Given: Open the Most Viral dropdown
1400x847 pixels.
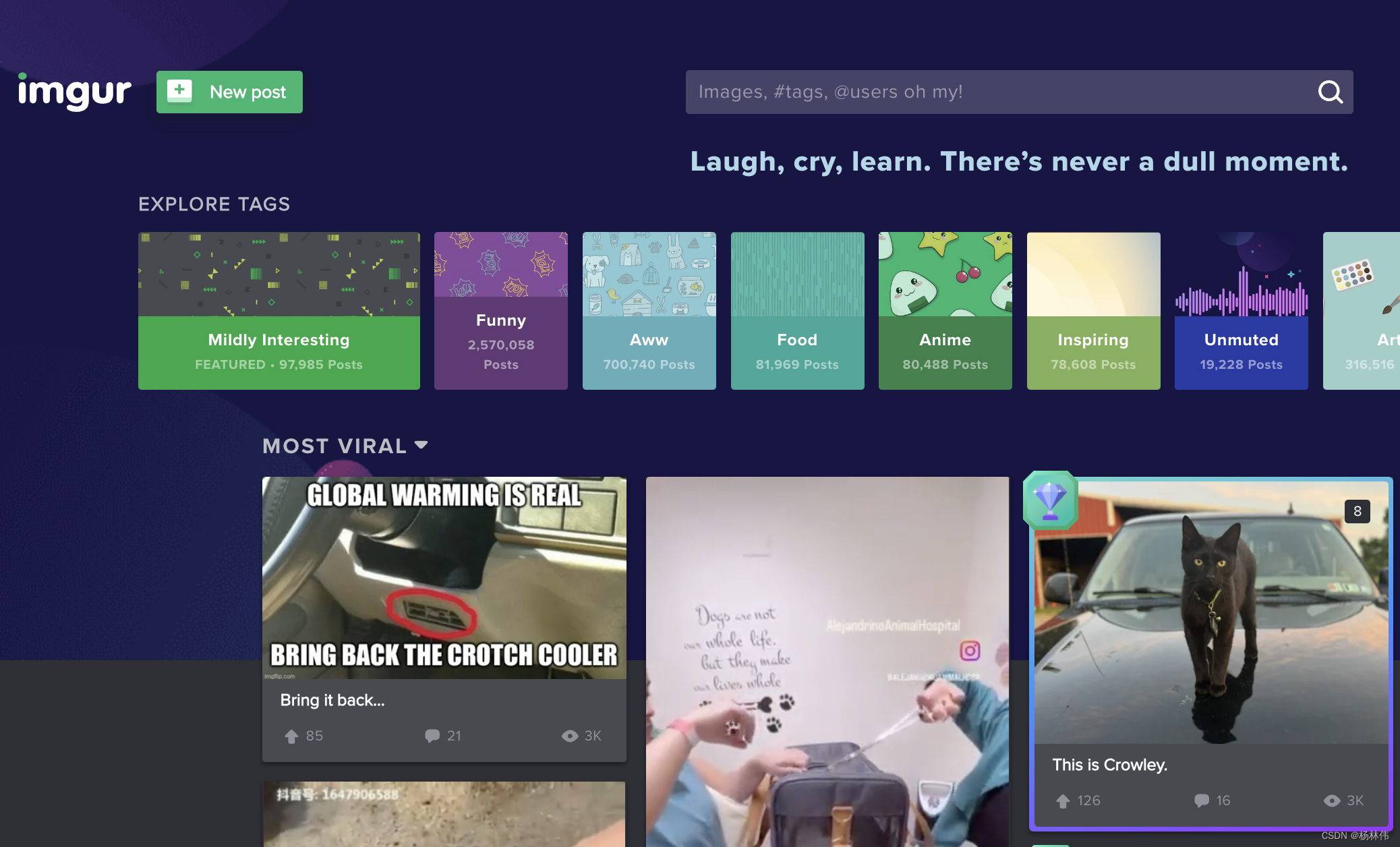Looking at the screenshot, I should (x=345, y=446).
